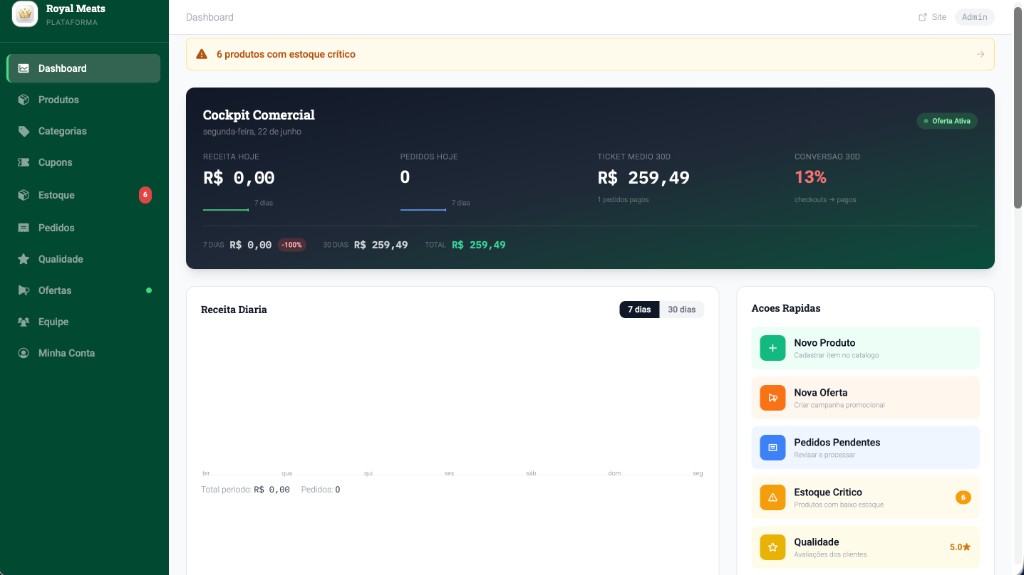The height and width of the screenshot is (575, 1024).
Task: Click the page vertical scrollbar
Action: 1017,108
